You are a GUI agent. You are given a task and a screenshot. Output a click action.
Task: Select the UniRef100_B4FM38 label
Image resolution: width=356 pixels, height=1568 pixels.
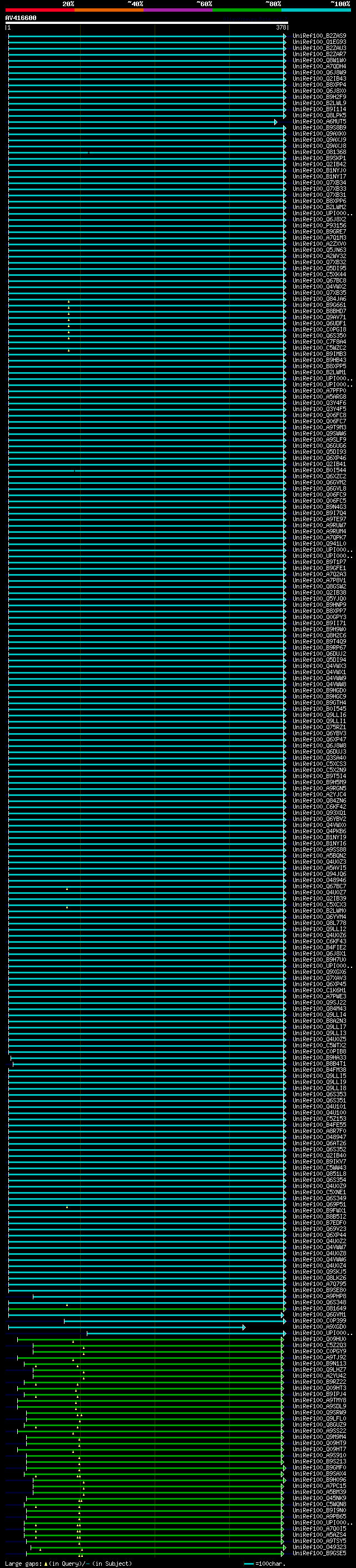click(319, 1070)
